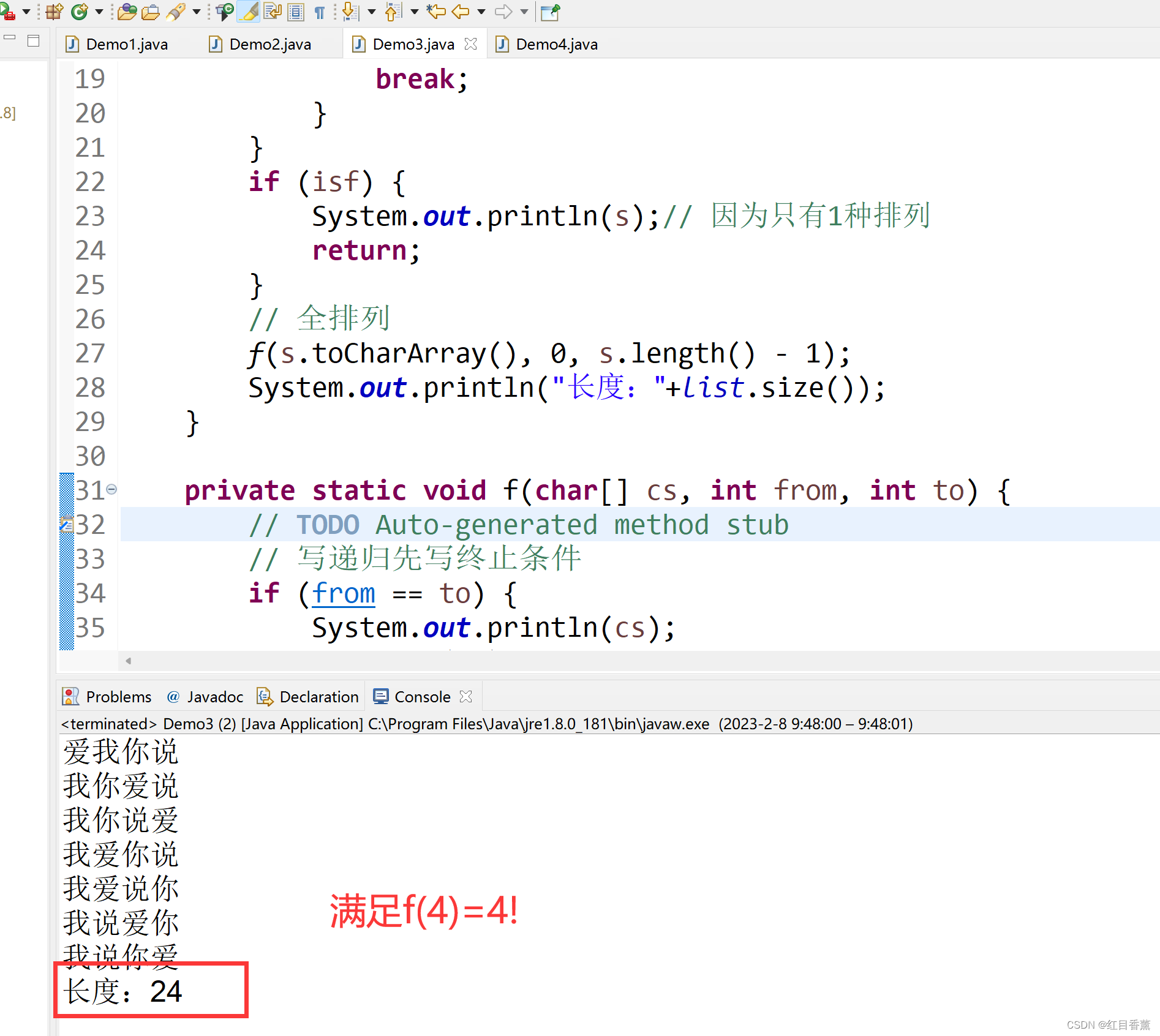Collapse the method fold at line 31
This screenshot has height=1036, width=1160.
coord(111,489)
